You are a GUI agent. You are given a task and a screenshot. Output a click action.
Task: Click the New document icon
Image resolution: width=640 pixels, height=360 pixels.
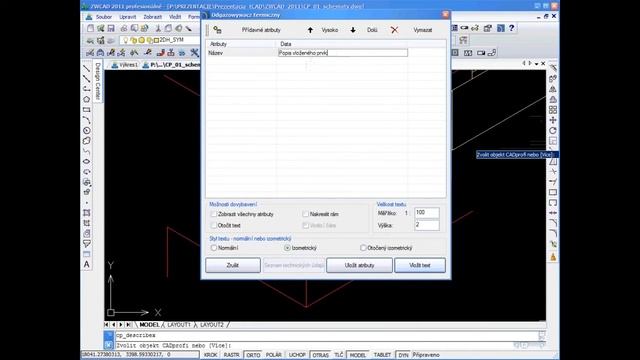tap(90, 28)
